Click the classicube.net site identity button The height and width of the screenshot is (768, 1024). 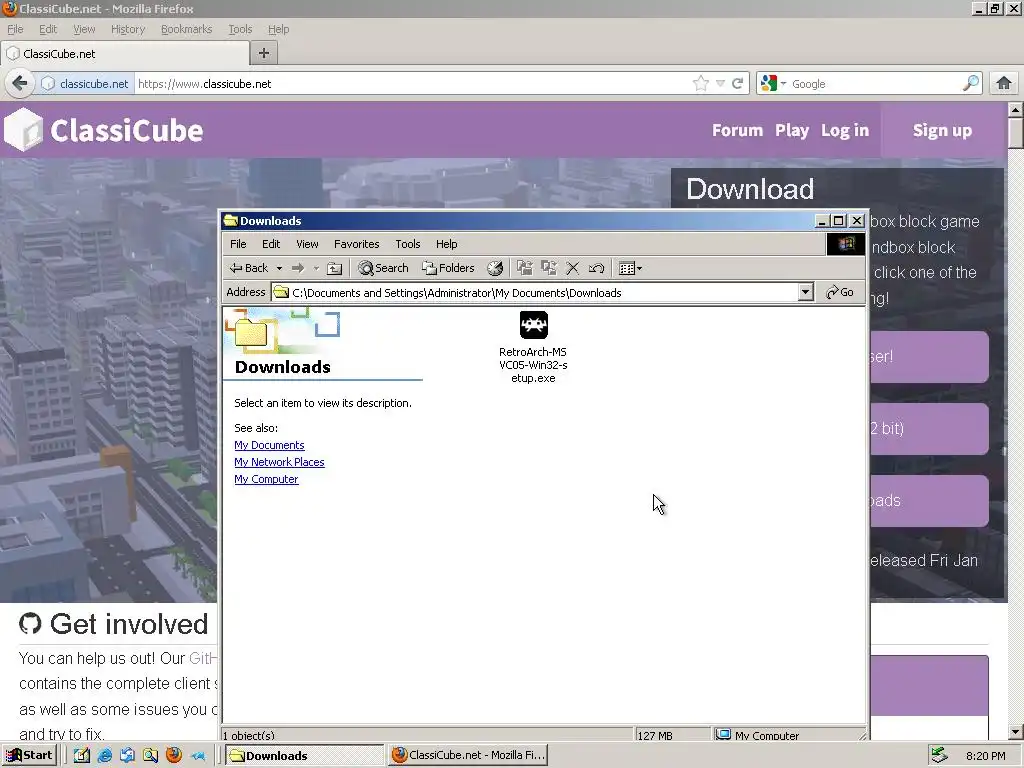(x=86, y=84)
